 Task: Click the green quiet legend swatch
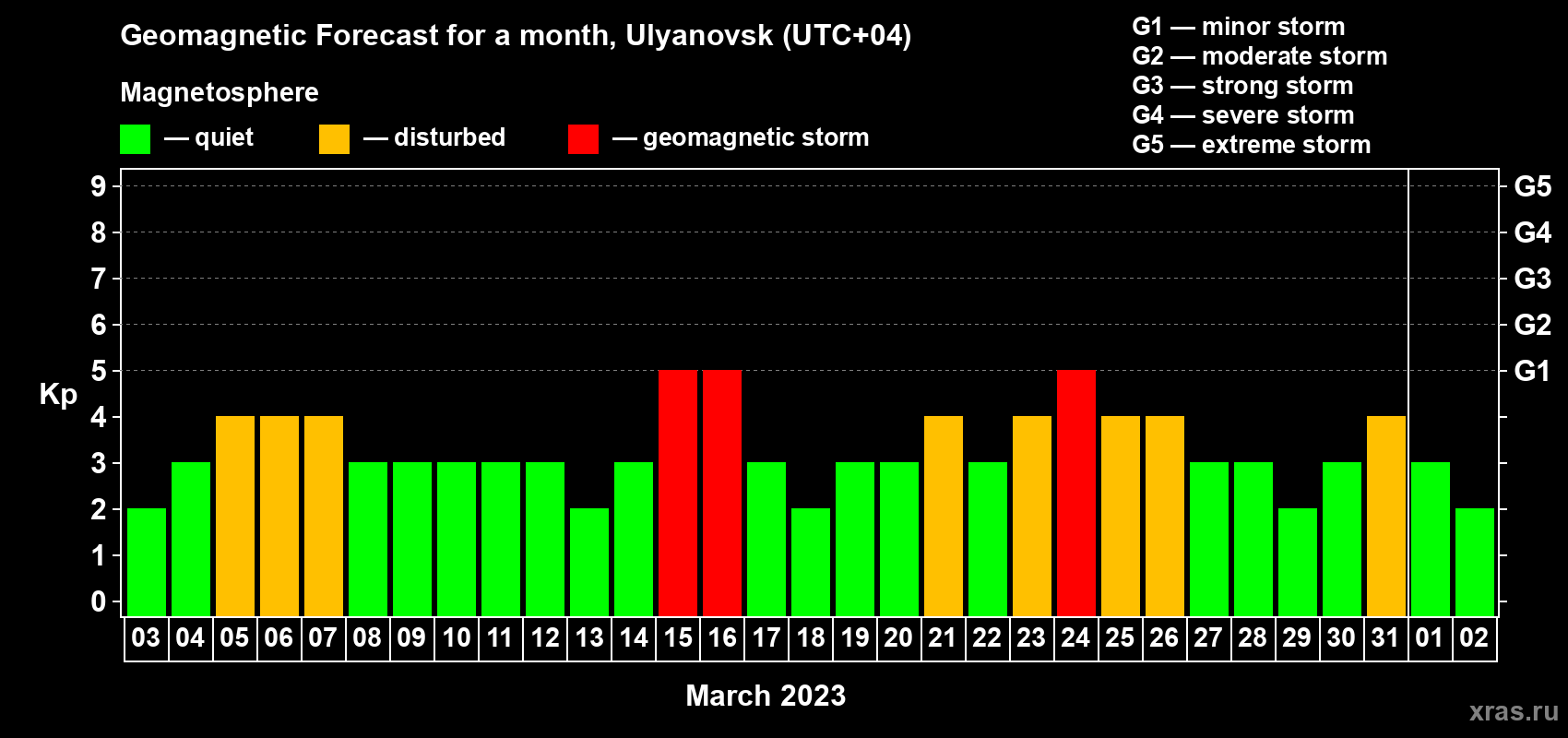click(135, 139)
